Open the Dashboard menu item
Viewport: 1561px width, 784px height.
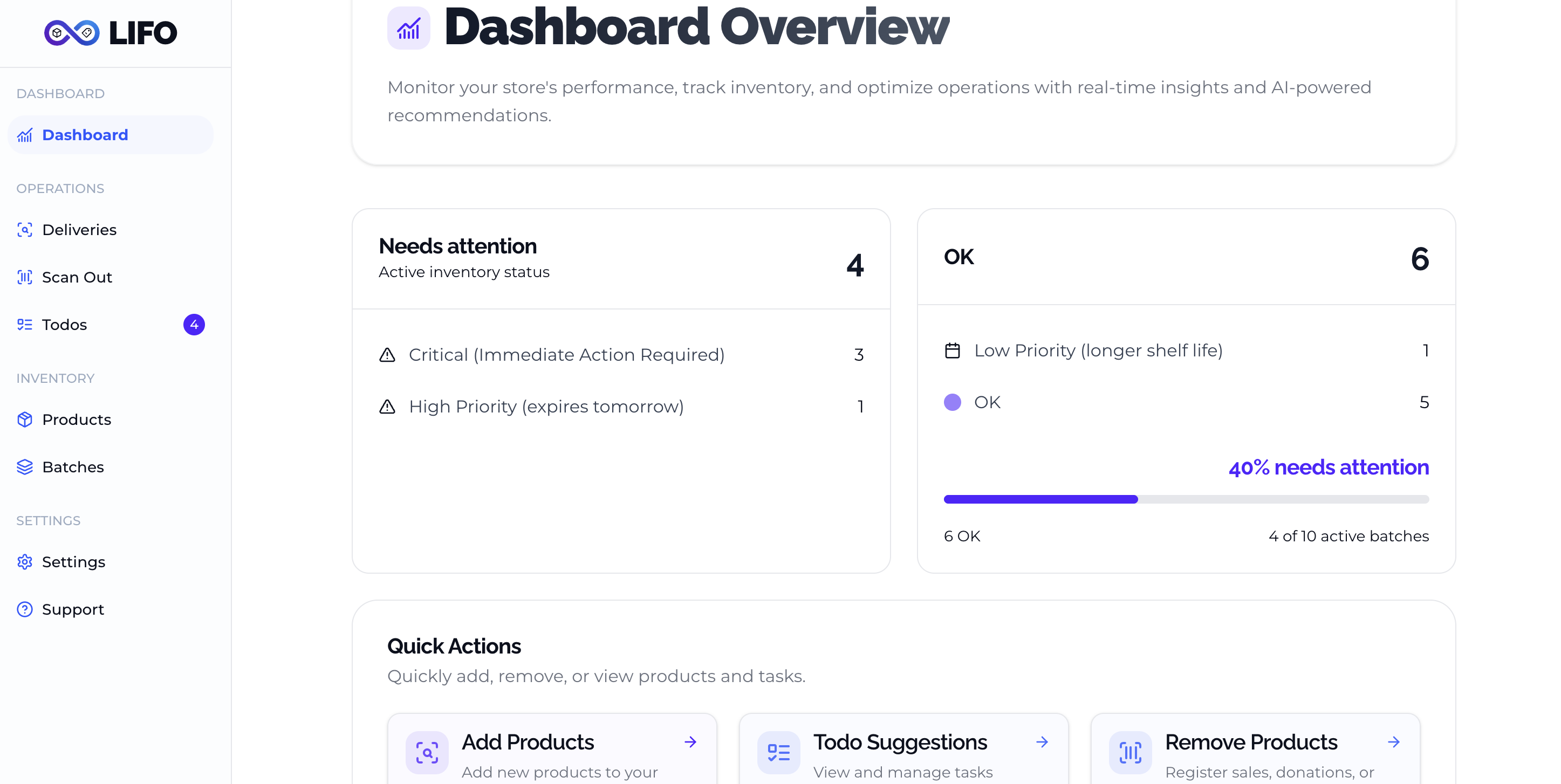[x=85, y=134]
